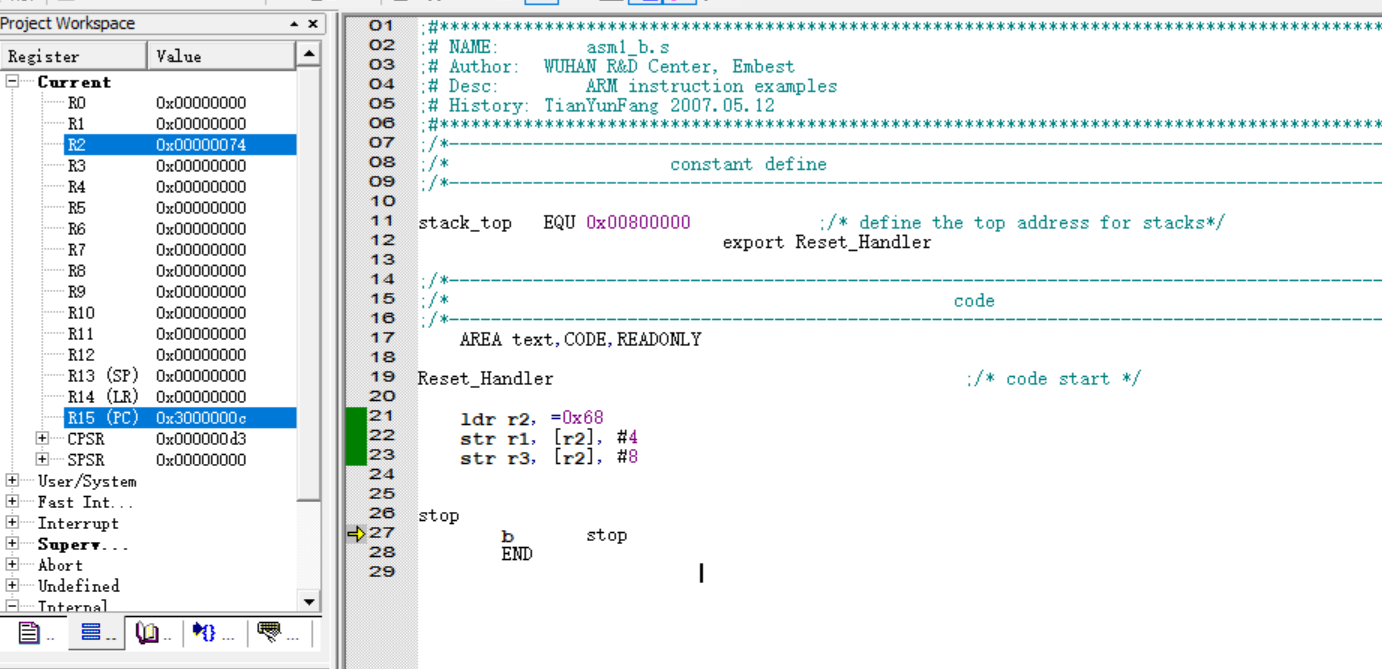This screenshot has width=1382, height=669.
Task: Click PC value 0x3000000c
Action: [x=201, y=418]
